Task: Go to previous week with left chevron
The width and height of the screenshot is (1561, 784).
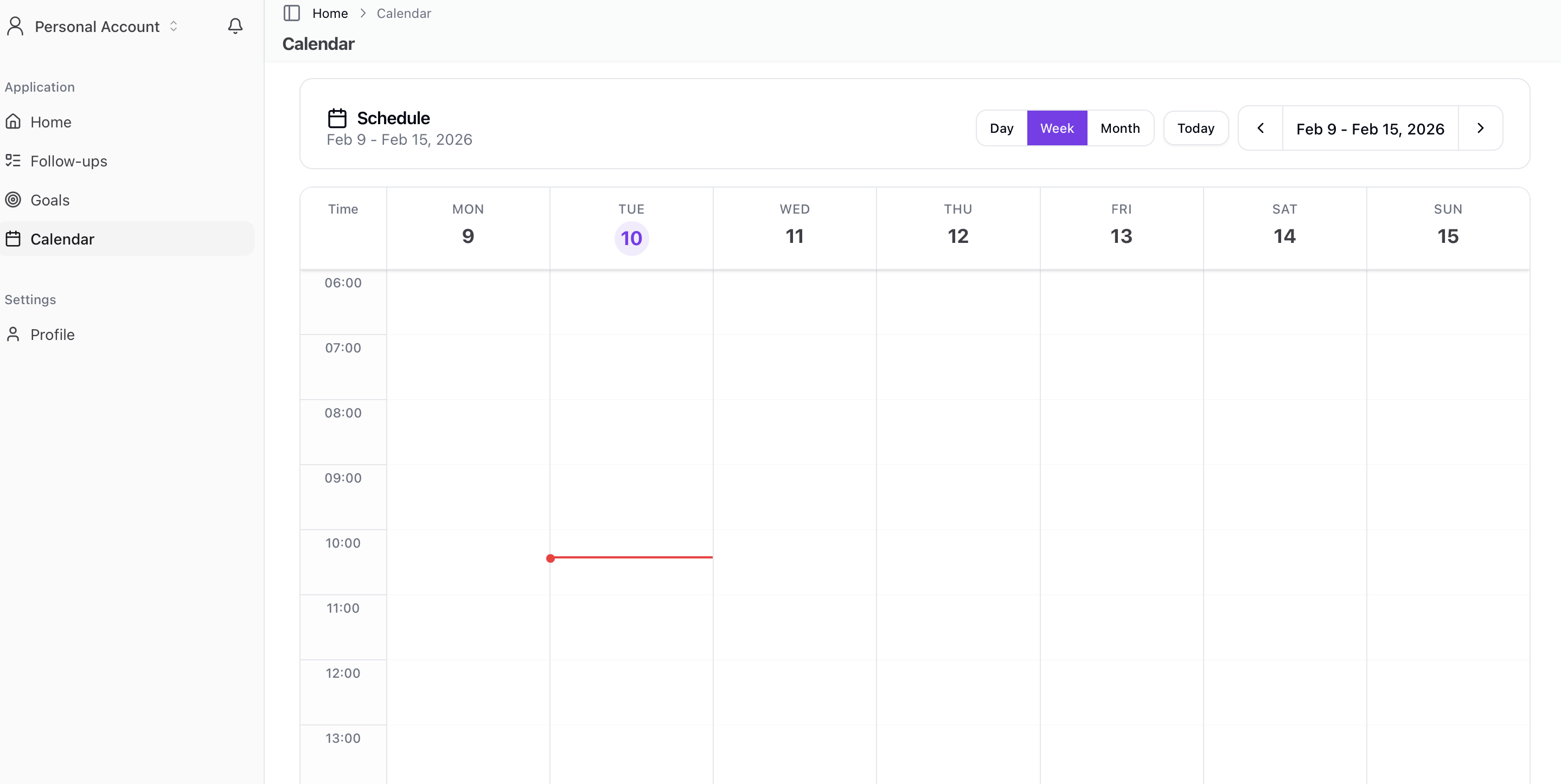Action: click(x=1261, y=128)
